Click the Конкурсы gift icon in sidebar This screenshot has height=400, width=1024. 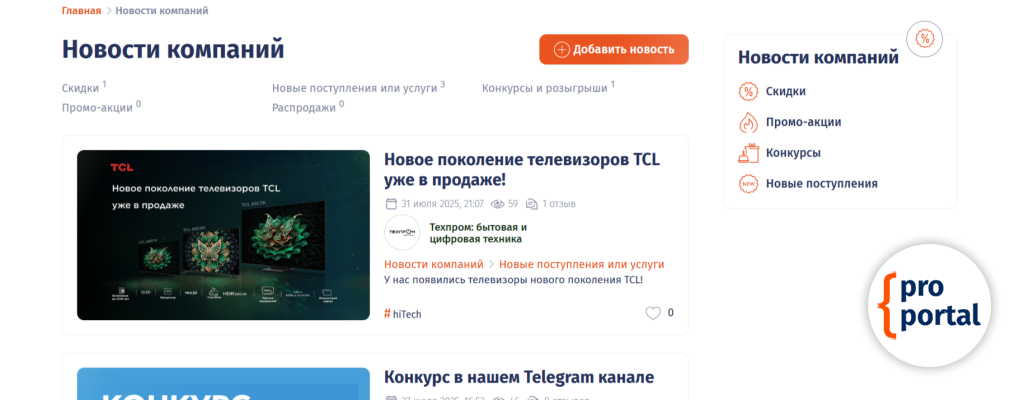click(748, 153)
